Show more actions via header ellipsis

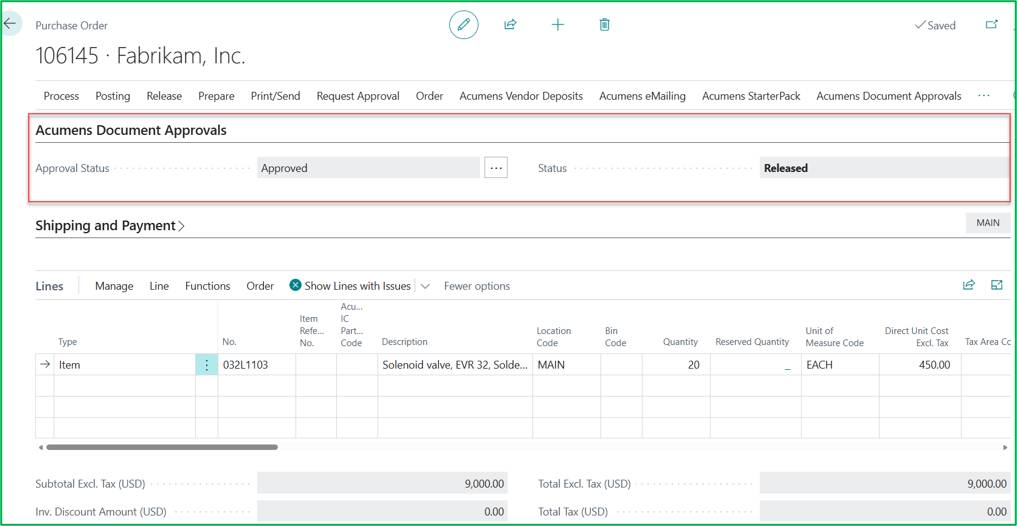click(x=984, y=96)
